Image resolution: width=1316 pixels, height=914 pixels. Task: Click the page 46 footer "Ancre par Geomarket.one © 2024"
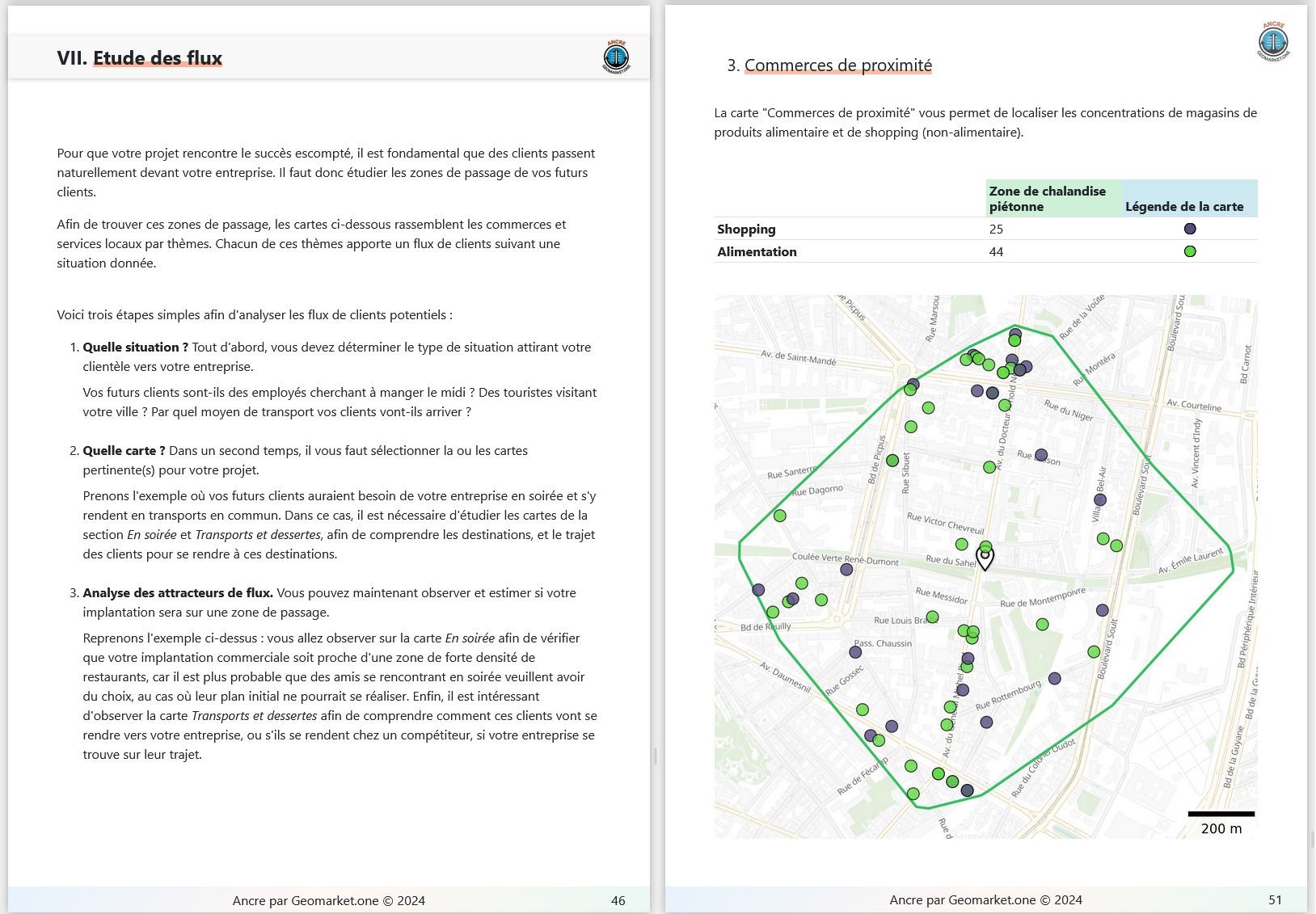pyautogui.click(x=329, y=900)
